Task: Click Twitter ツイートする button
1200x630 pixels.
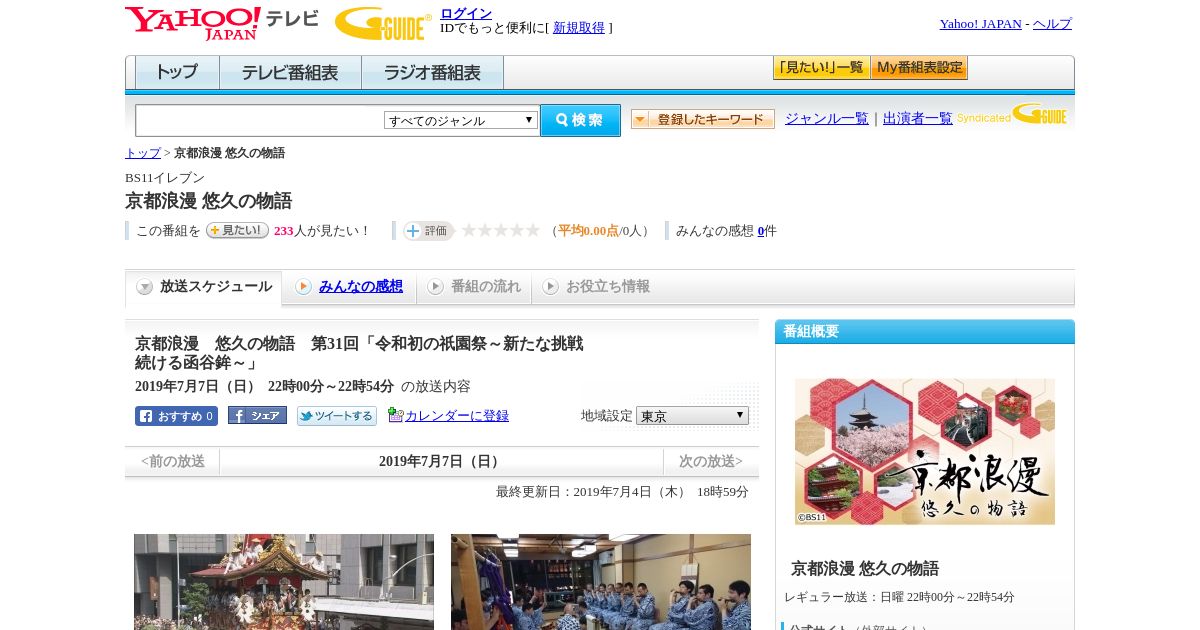Action: point(337,416)
